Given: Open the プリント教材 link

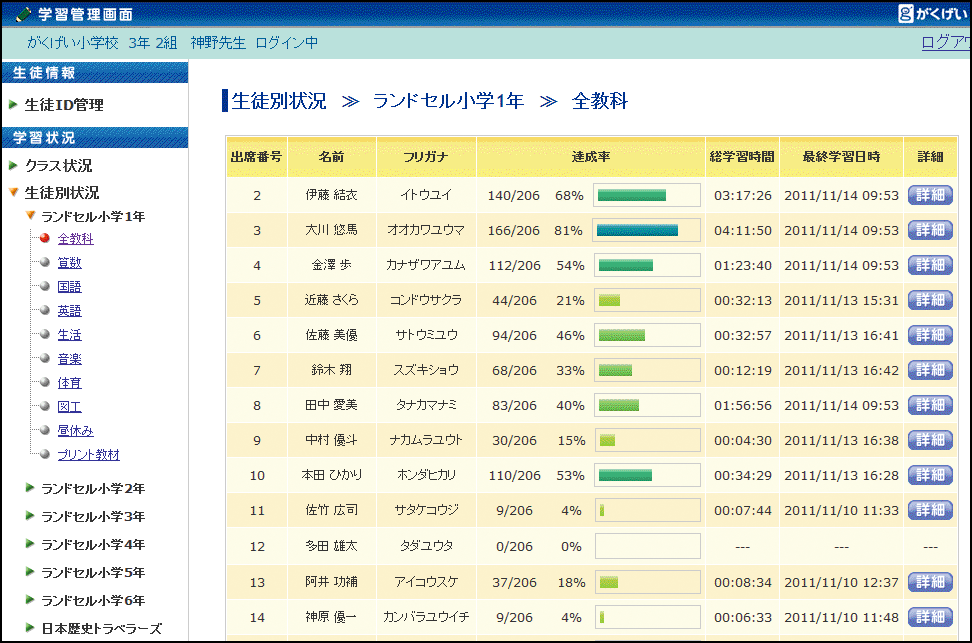Looking at the screenshot, I should coord(89,455).
